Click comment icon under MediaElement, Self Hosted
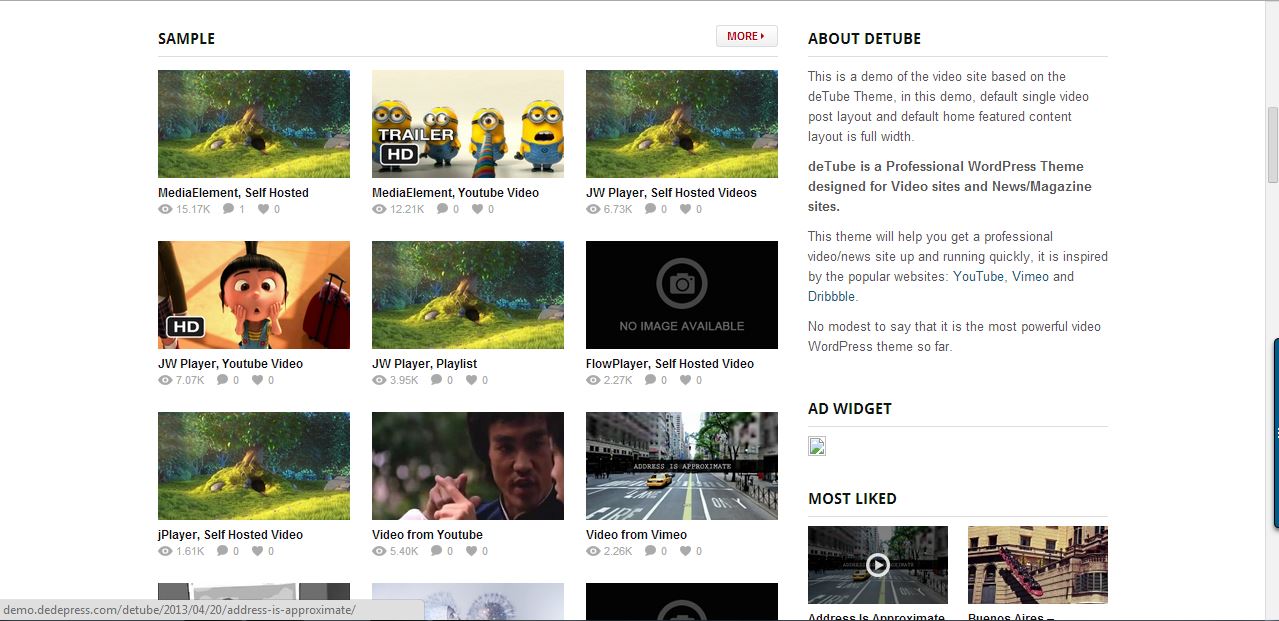 [228, 209]
